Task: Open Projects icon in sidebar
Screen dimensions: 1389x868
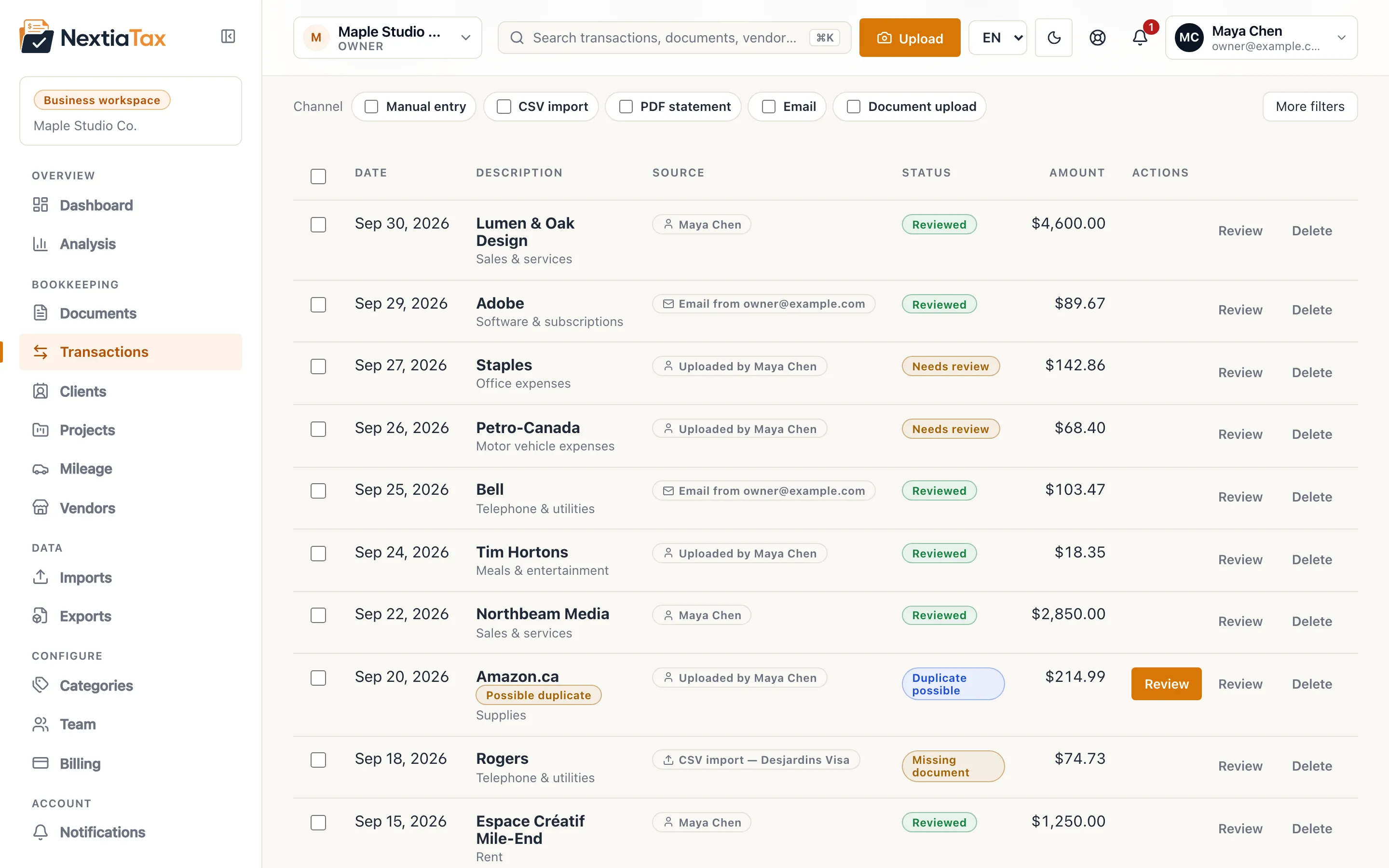Action: click(40, 430)
